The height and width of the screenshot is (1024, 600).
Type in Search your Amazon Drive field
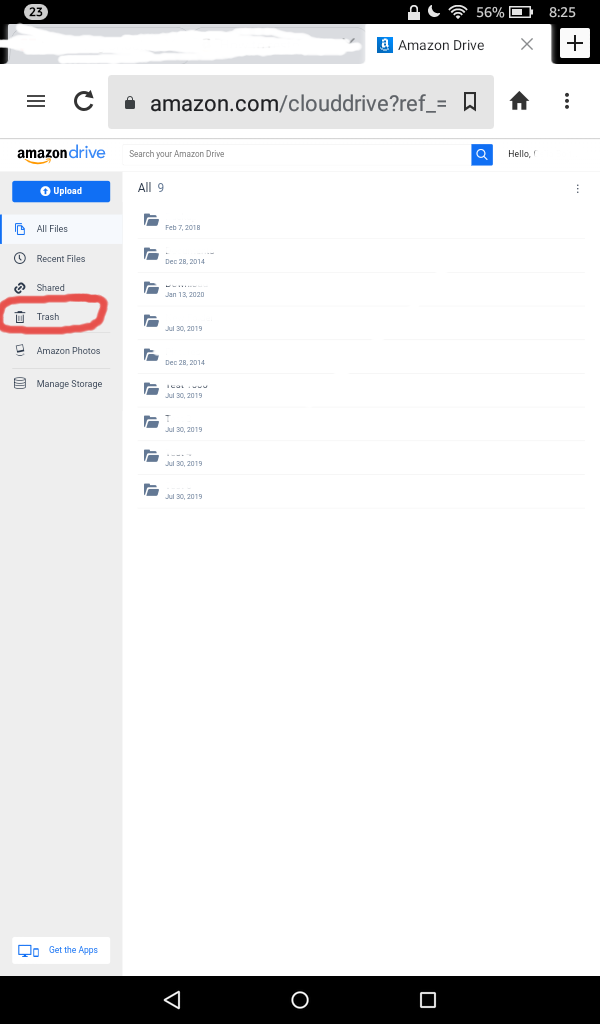[x=296, y=154]
